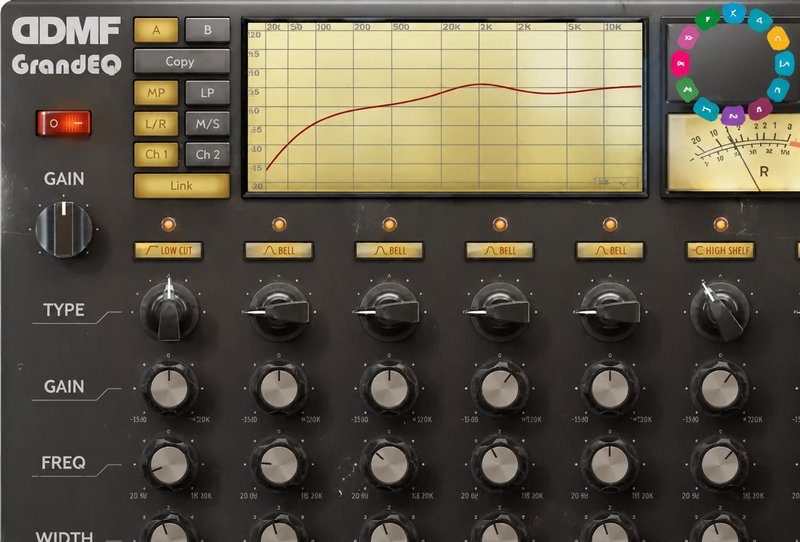Toggle the LED above the fourth BELL band

coord(610,224)
